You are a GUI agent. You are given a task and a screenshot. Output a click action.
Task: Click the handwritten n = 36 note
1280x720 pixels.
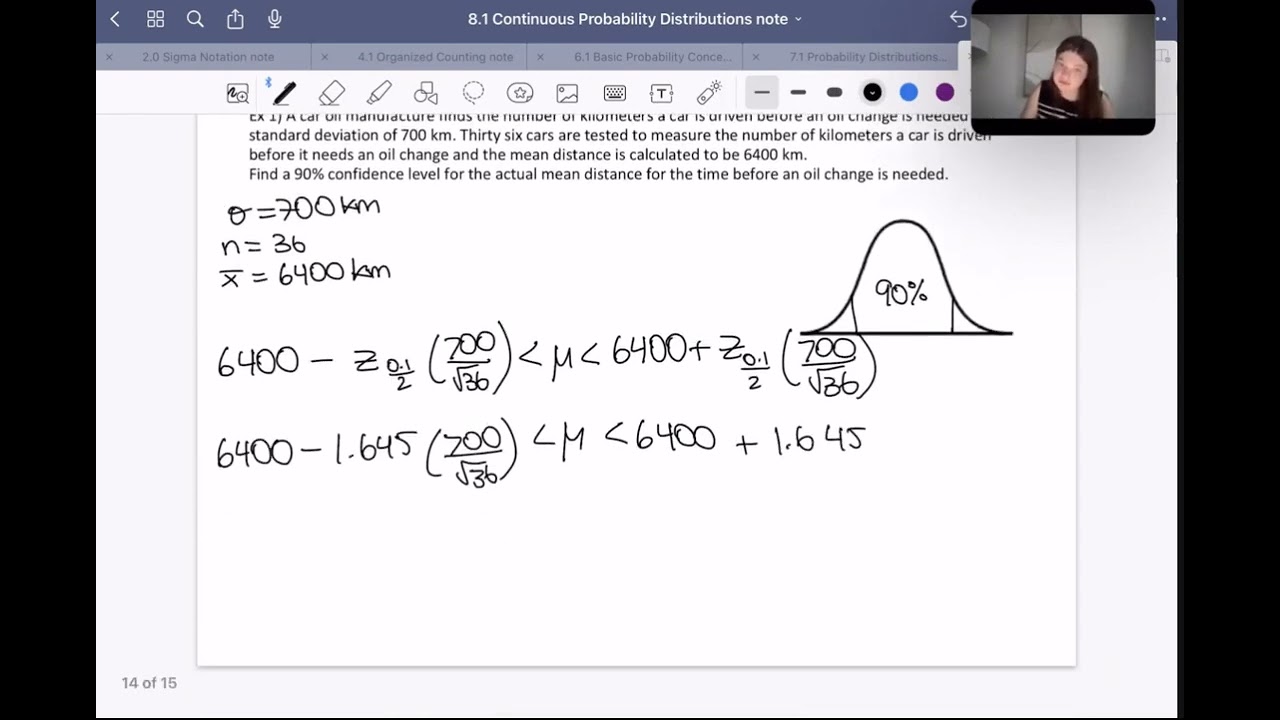tap(264, 244)
